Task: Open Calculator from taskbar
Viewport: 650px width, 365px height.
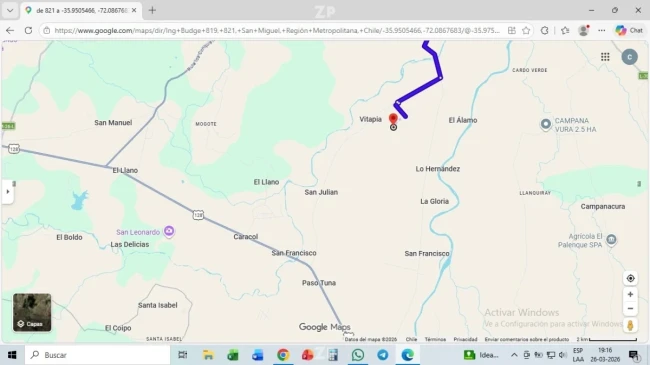Action: point(333,355)
